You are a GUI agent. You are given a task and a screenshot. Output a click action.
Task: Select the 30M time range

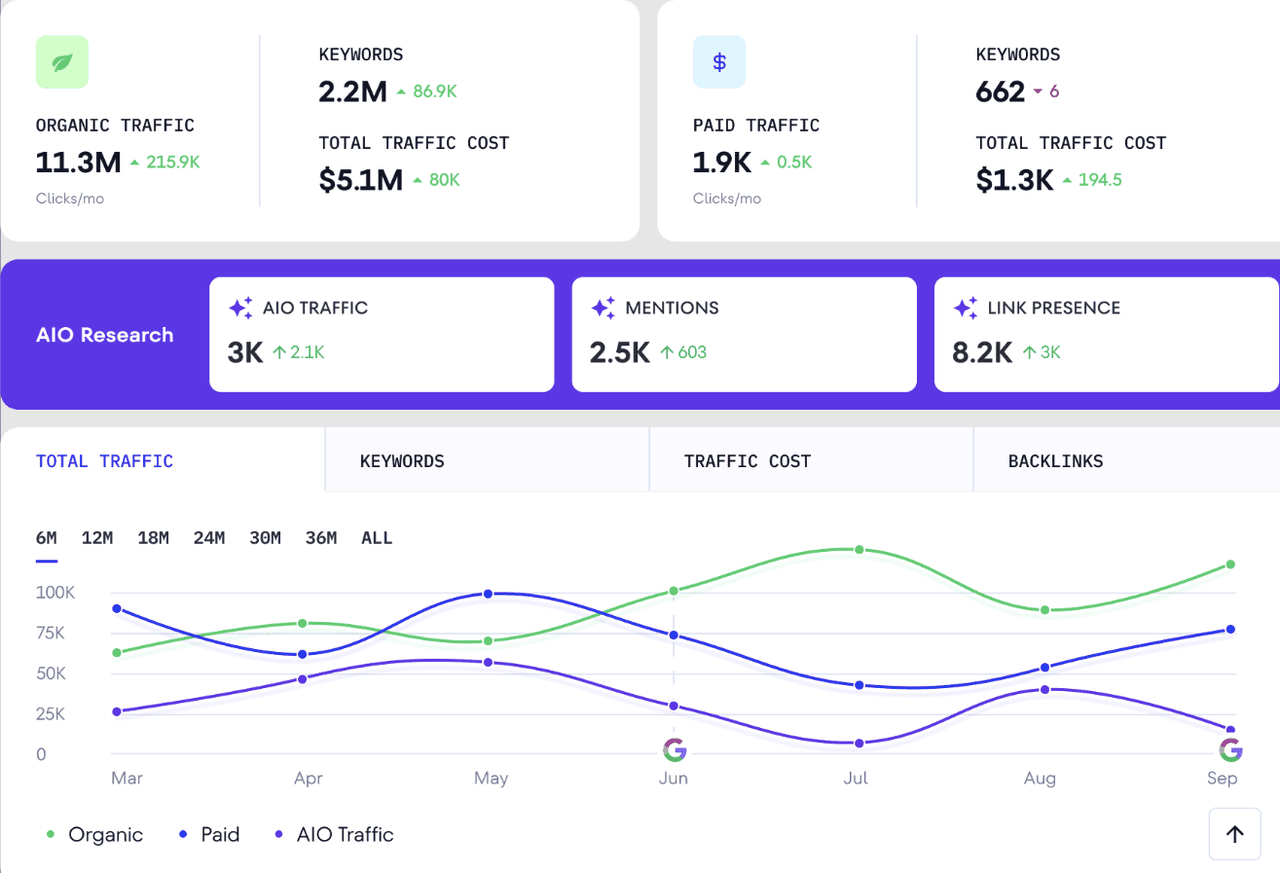click(265, 538)
